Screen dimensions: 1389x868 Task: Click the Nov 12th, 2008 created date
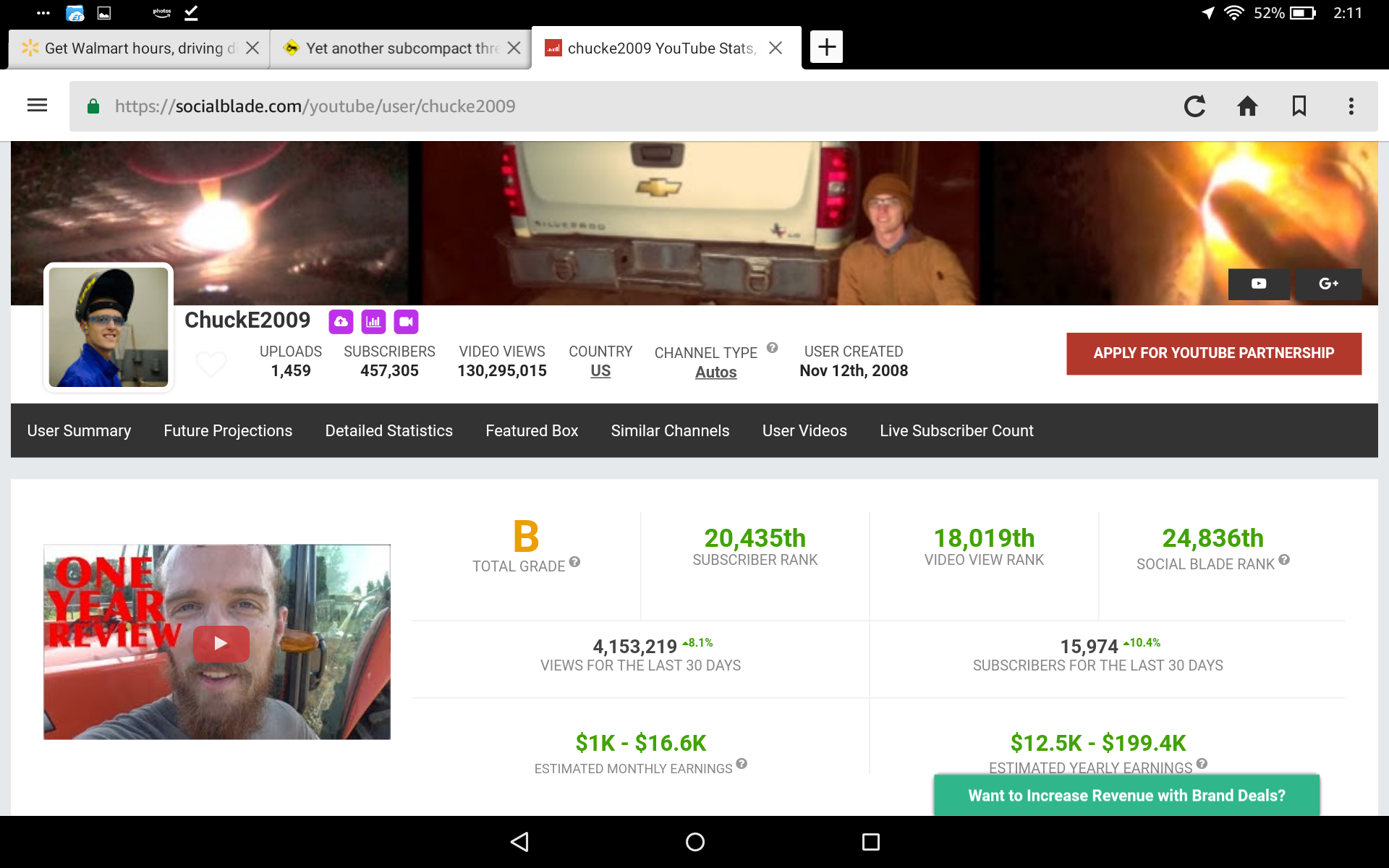pyautogui.click(x=854, y=371)
